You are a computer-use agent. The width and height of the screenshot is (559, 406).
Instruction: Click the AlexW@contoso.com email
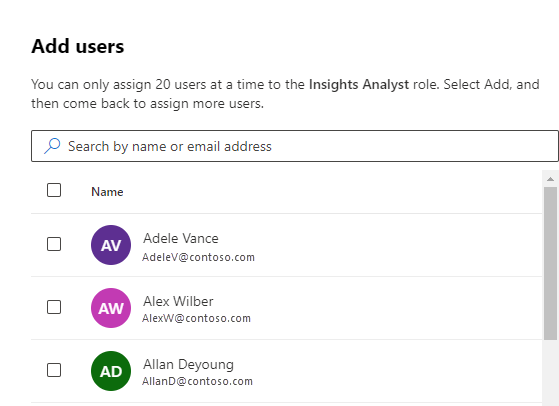(x=196, y=318)
